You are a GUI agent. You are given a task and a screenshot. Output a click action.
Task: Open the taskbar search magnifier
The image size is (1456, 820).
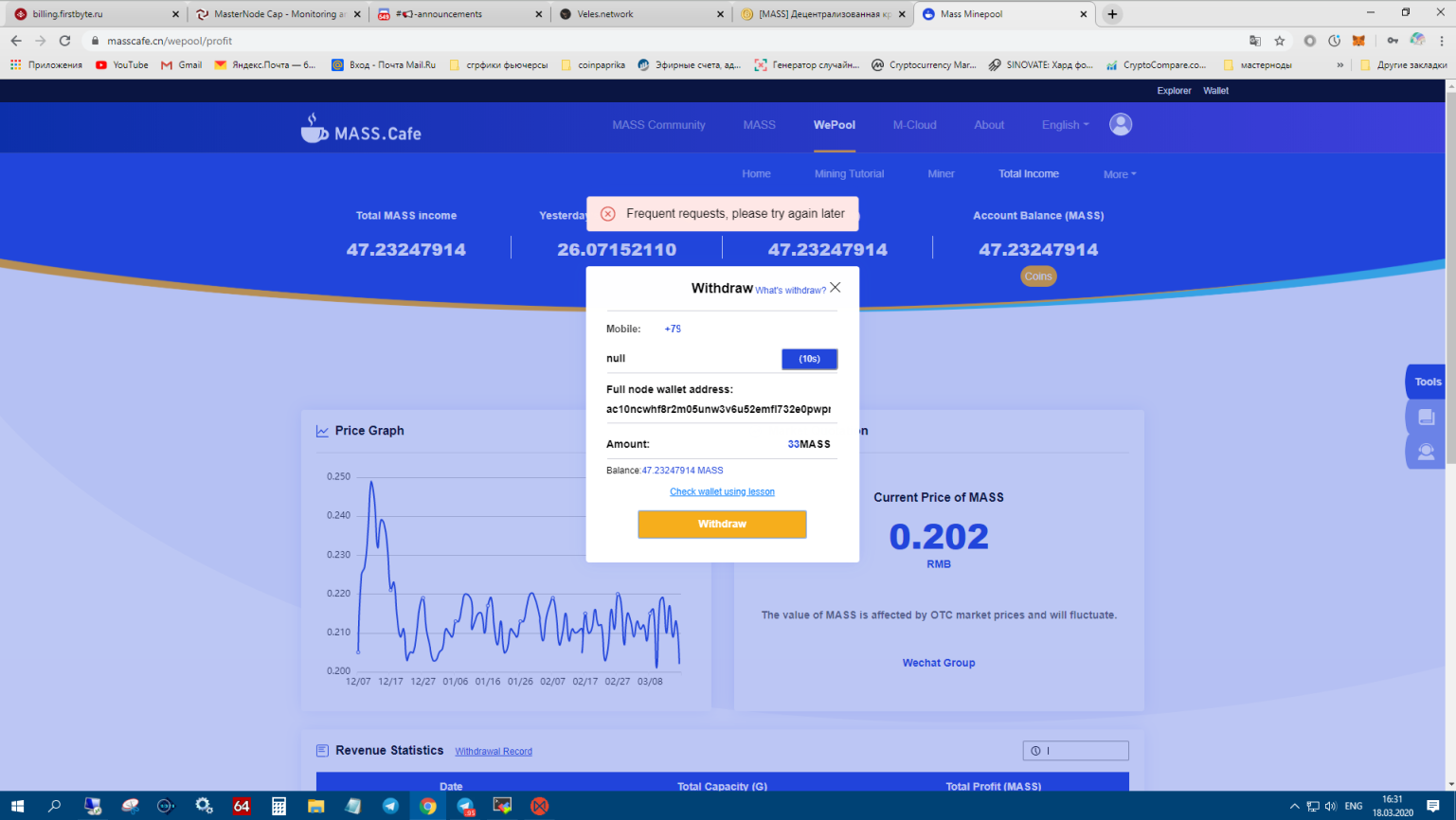[54, 806]
